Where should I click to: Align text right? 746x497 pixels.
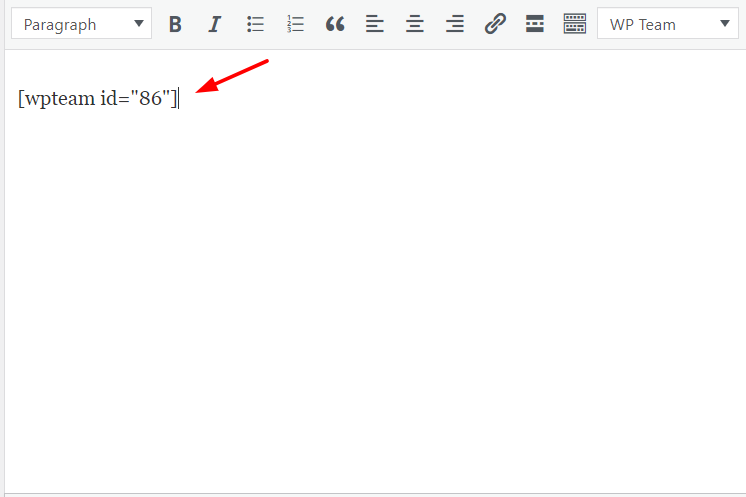[x=455, y=24]
